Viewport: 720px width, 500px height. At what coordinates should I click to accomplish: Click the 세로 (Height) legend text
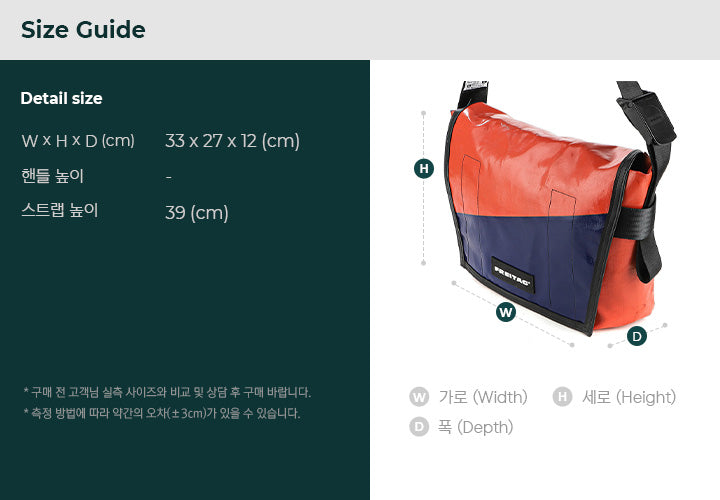click(x=629, y=397)
